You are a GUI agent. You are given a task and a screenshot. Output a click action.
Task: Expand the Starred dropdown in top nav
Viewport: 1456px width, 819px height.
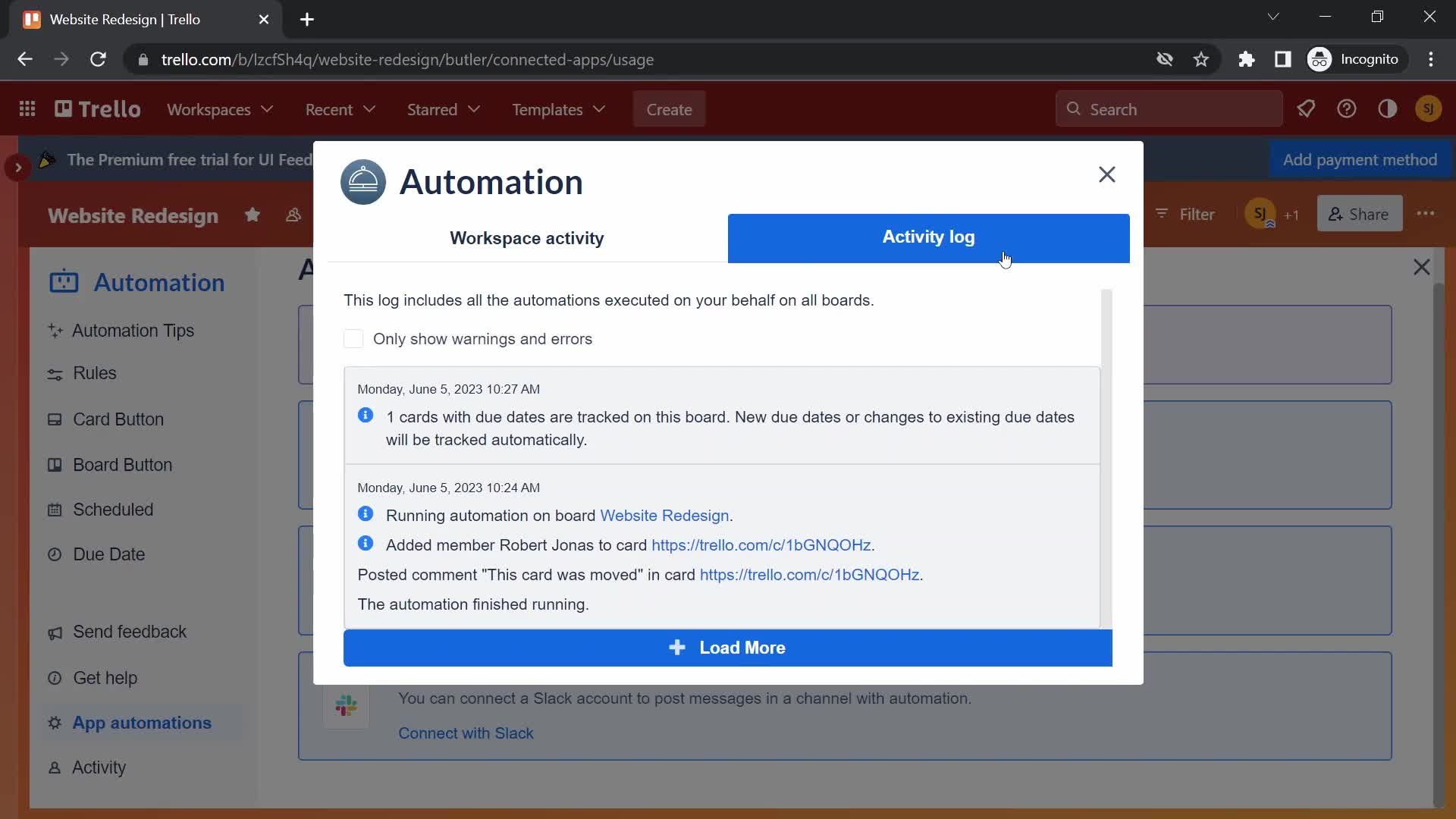coord(443,109)
